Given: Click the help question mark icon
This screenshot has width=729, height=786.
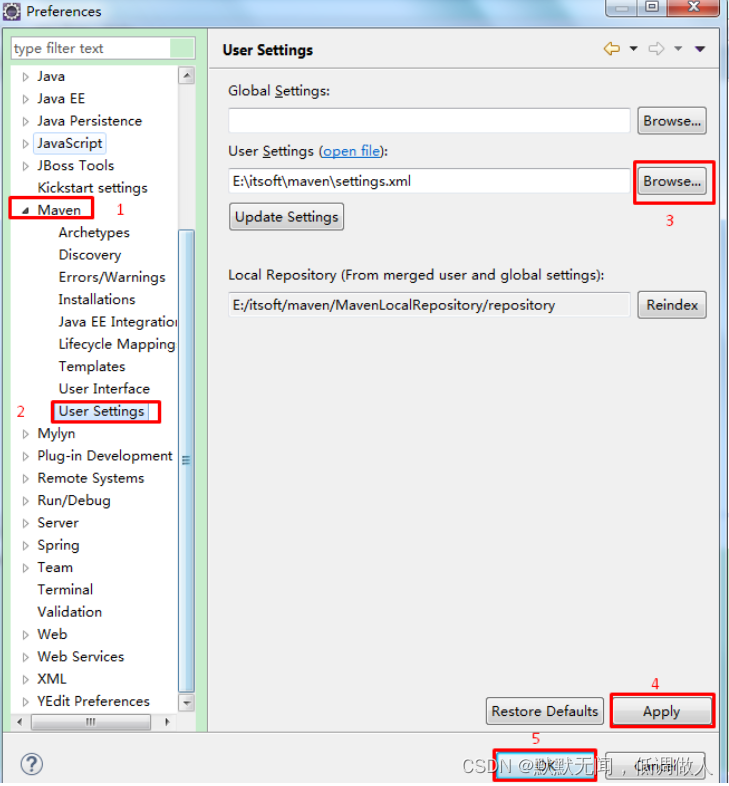Looking at the screenshot, I should point(32,764).
